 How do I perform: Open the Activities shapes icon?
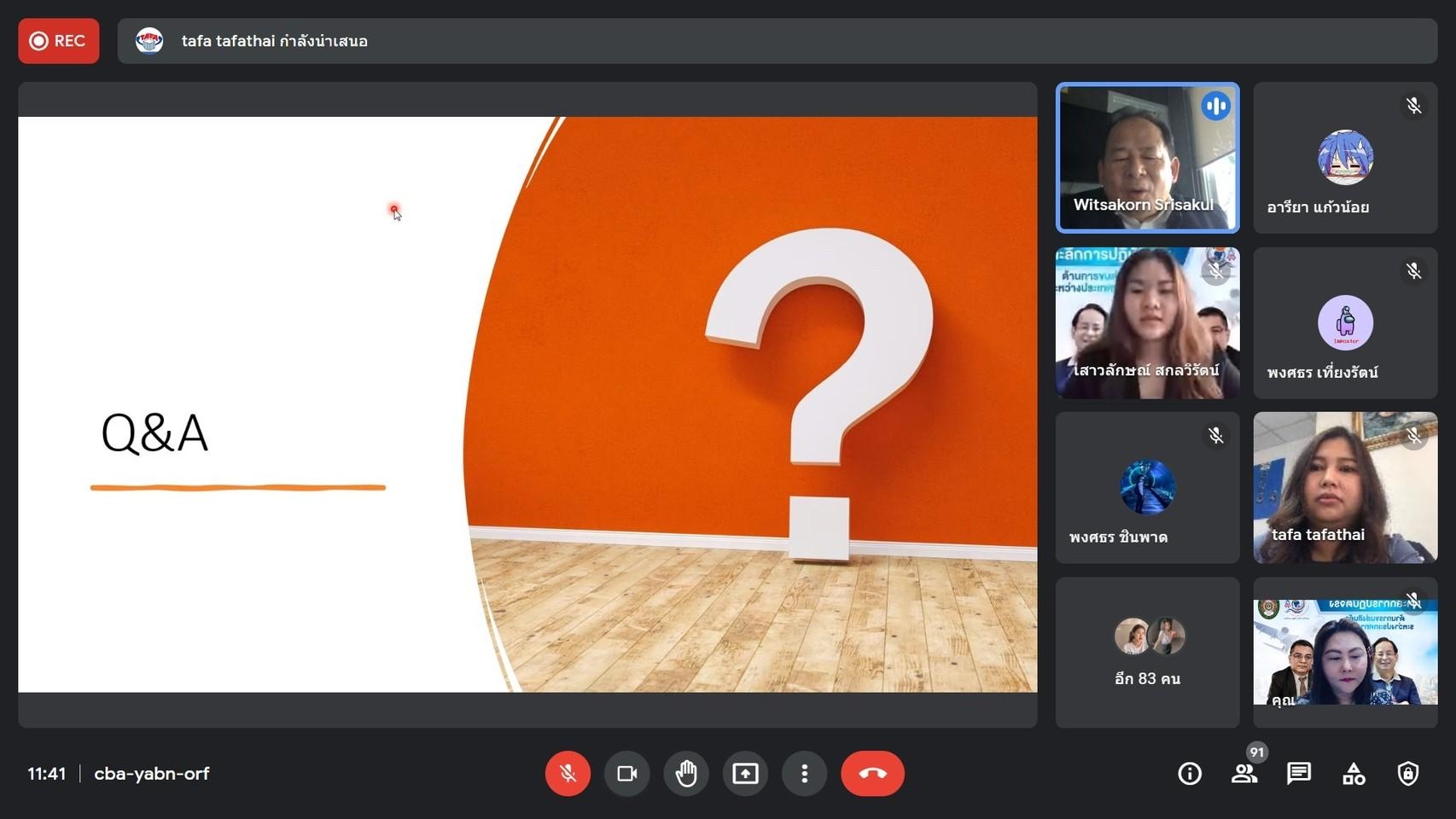point(1354,774)
